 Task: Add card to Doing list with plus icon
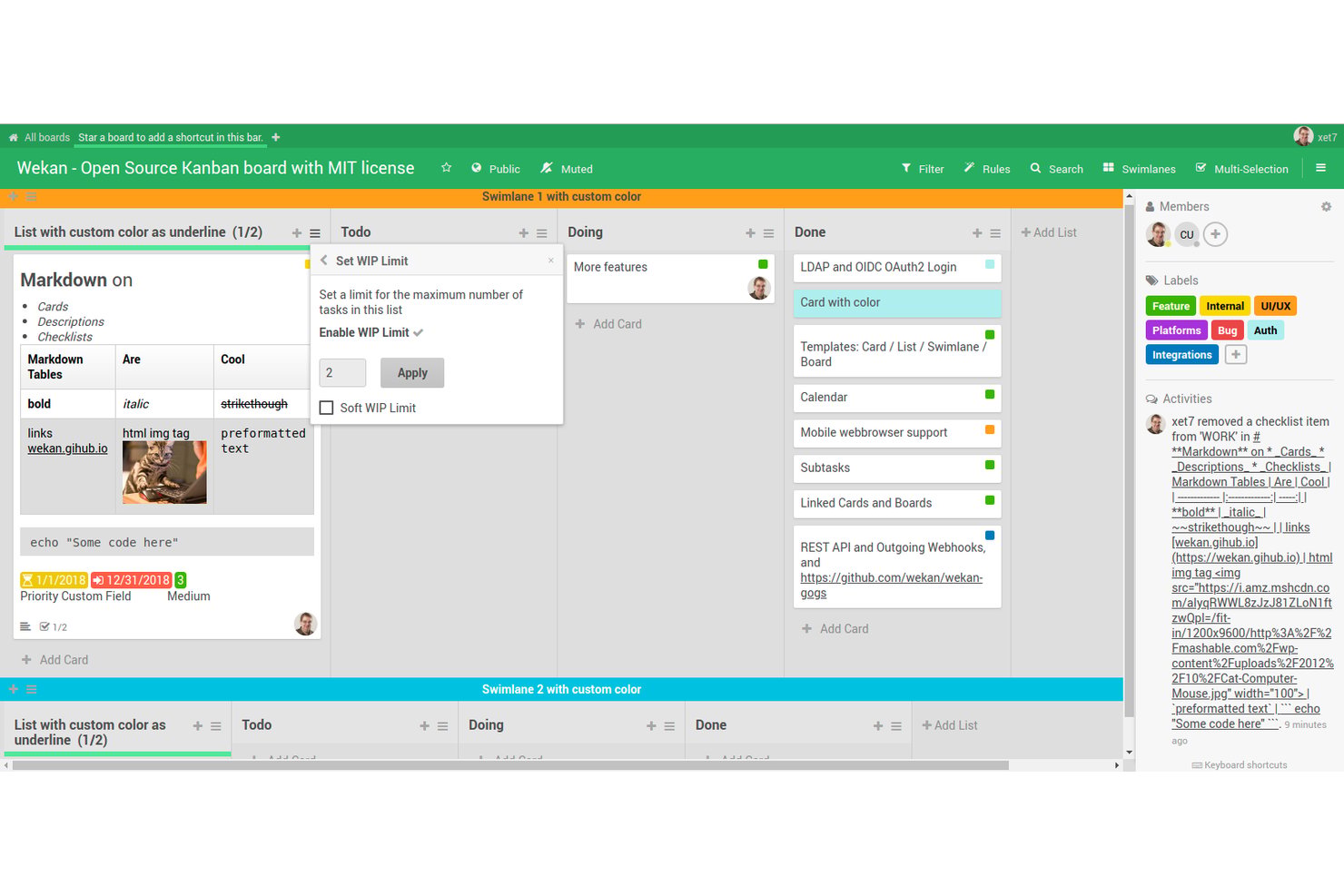751,233
